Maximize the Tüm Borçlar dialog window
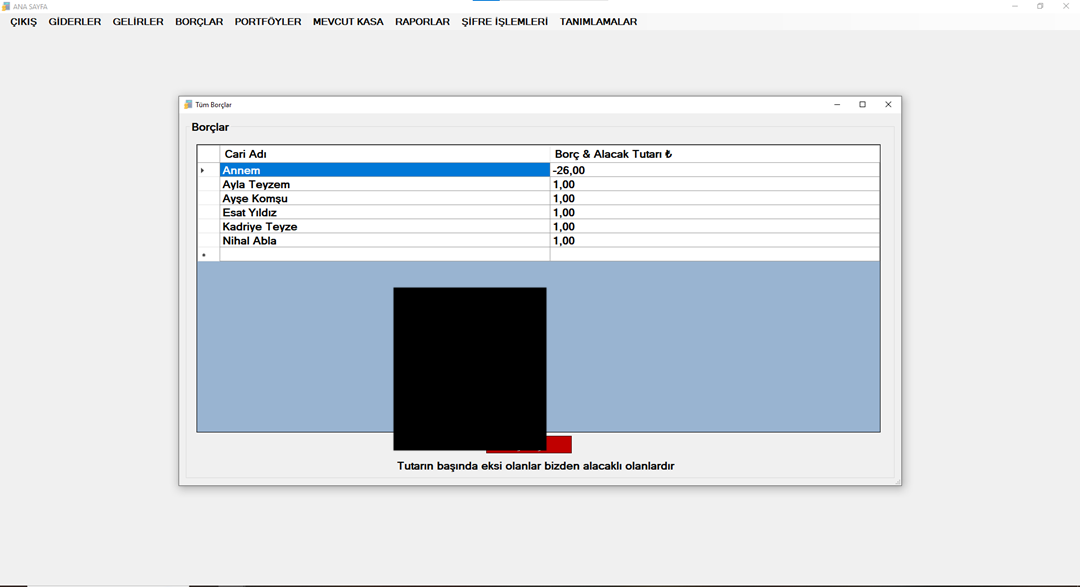 point(862,105)
